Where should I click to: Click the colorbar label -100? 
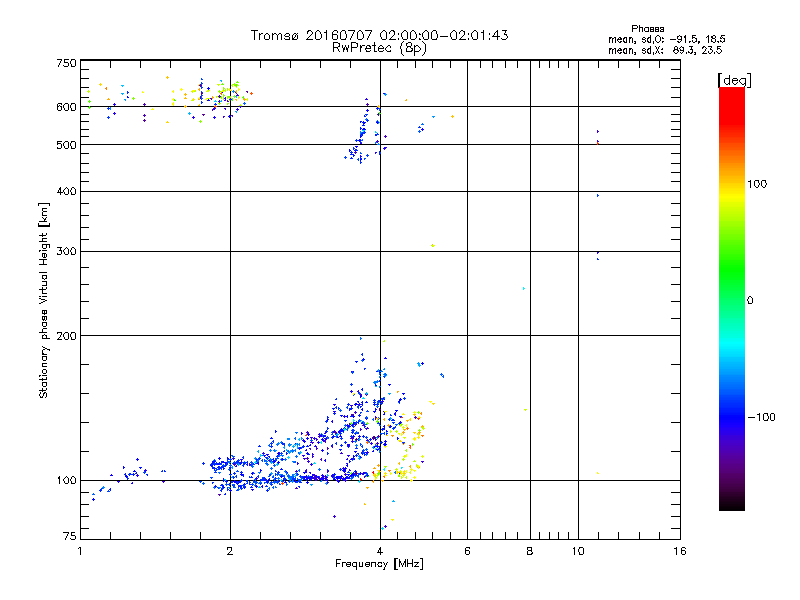pyautogui.click(x=761, y=417)
